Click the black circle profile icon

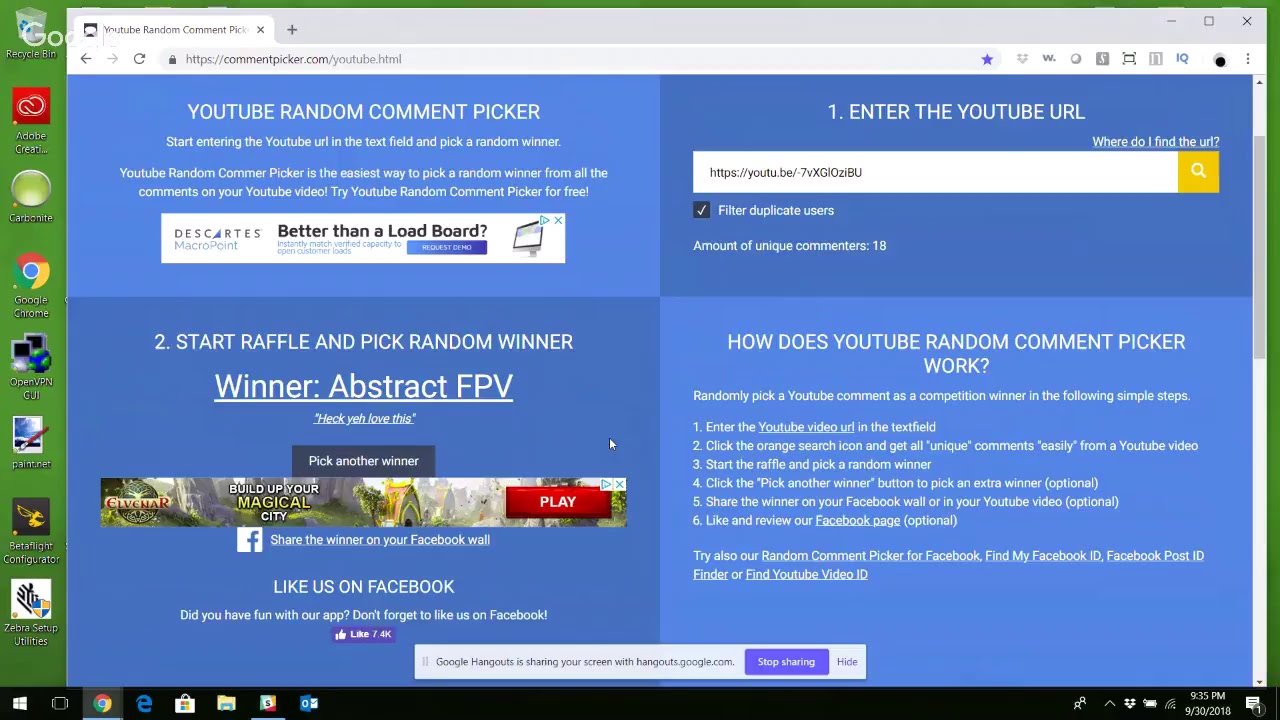[1220, 60]
